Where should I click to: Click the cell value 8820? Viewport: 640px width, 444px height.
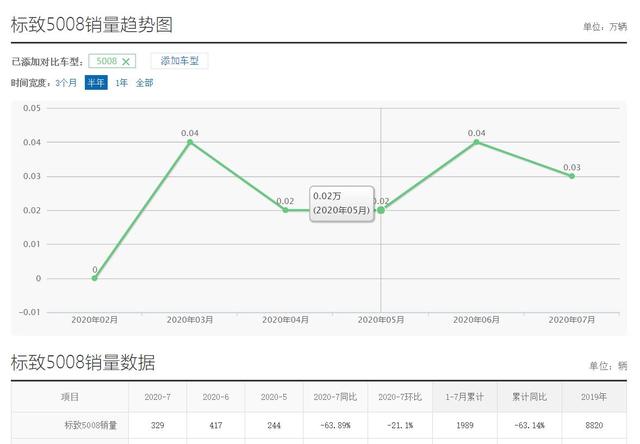pos(594,425)
